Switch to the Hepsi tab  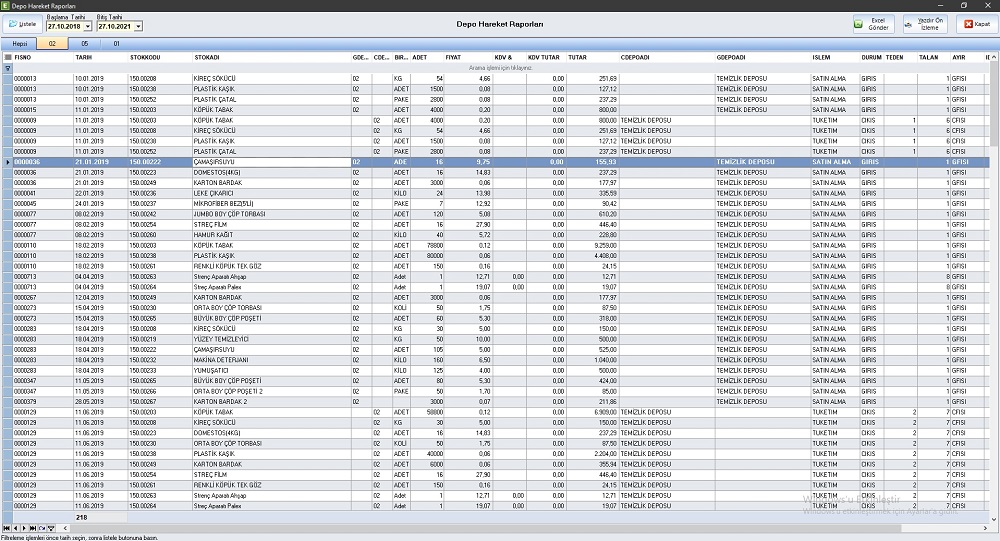pos(20,44)
